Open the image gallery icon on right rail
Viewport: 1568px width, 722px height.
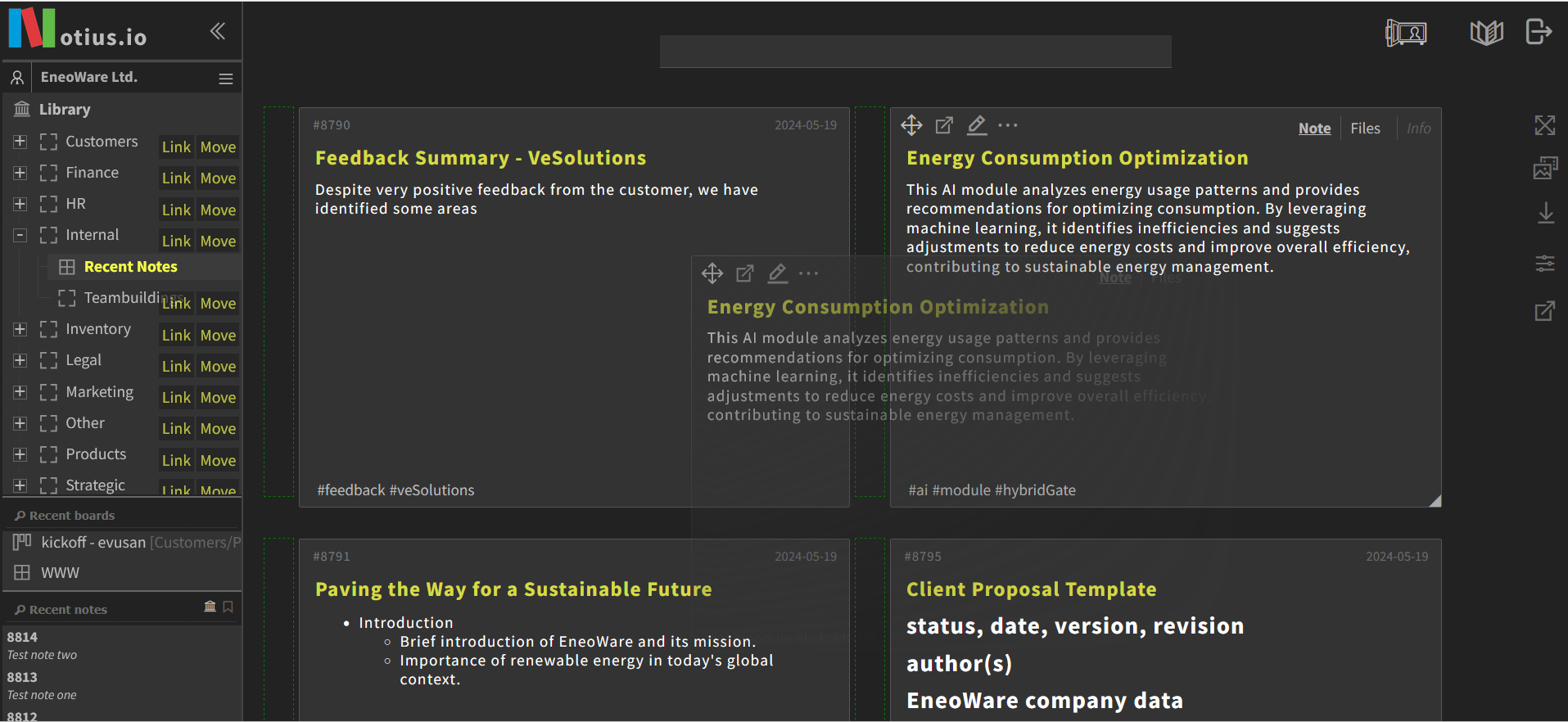click(x=1545, y=168)
